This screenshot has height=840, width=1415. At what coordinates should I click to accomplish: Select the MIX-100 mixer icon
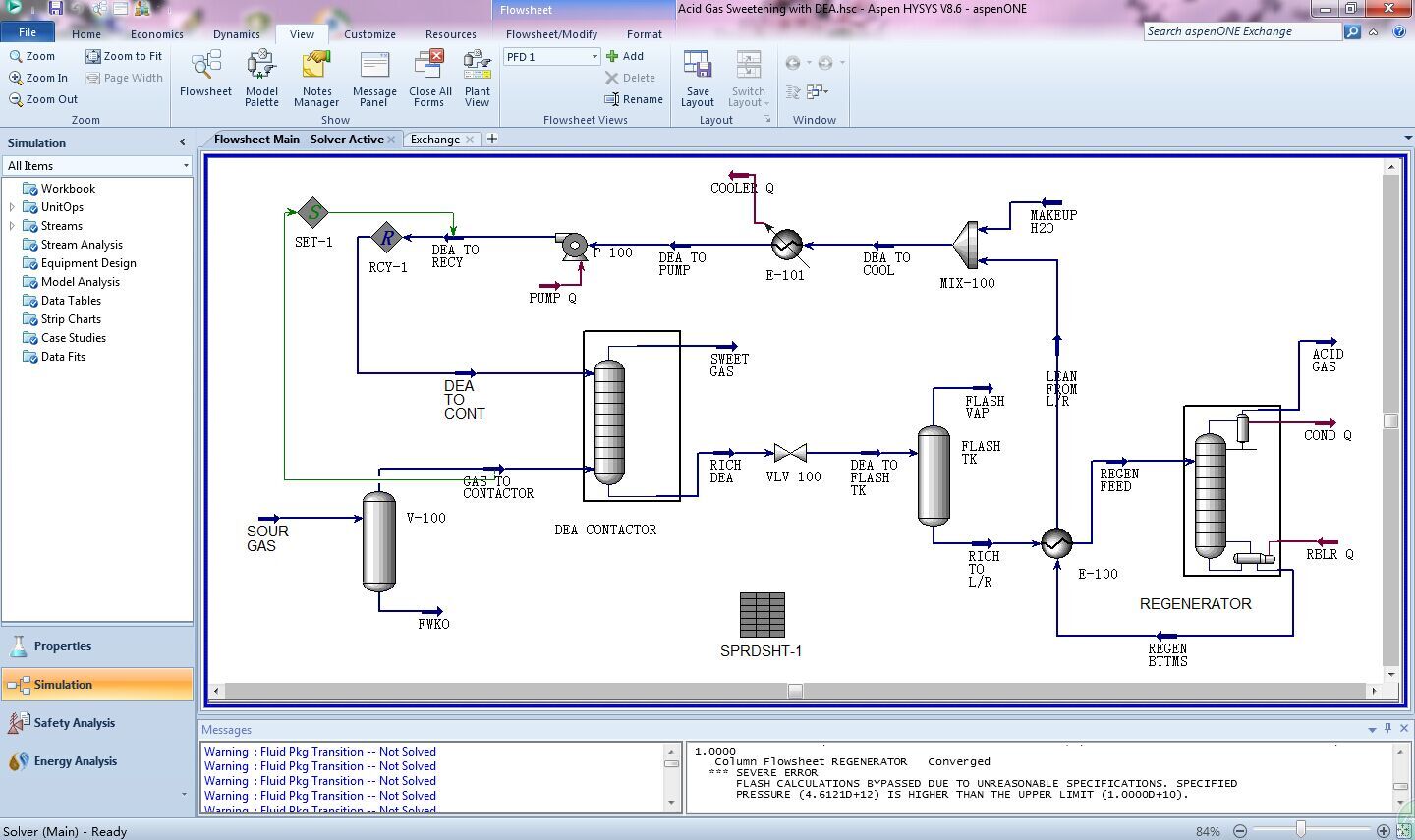[x=967, y=245]
